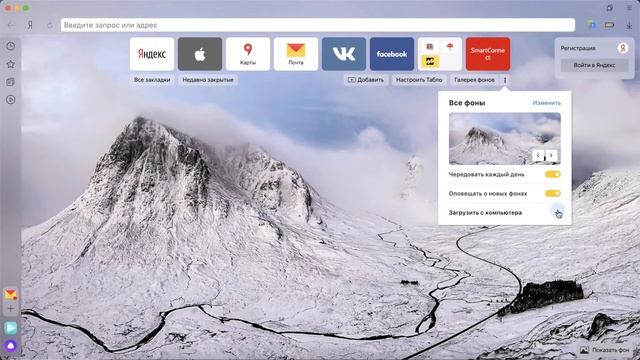This screenshot has height=360, width=640.
Task: Open the translate extension icon in toolbar
Action: click(x=591, y=25)
